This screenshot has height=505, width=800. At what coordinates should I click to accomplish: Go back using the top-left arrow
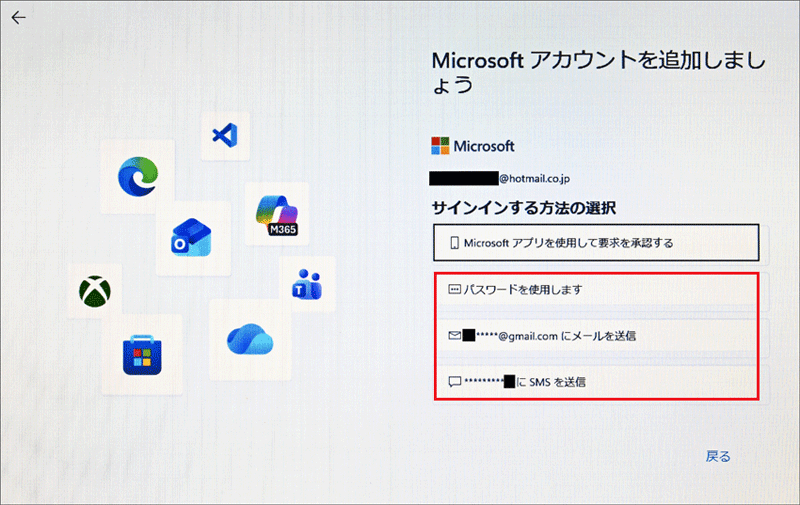click(18, 18)
